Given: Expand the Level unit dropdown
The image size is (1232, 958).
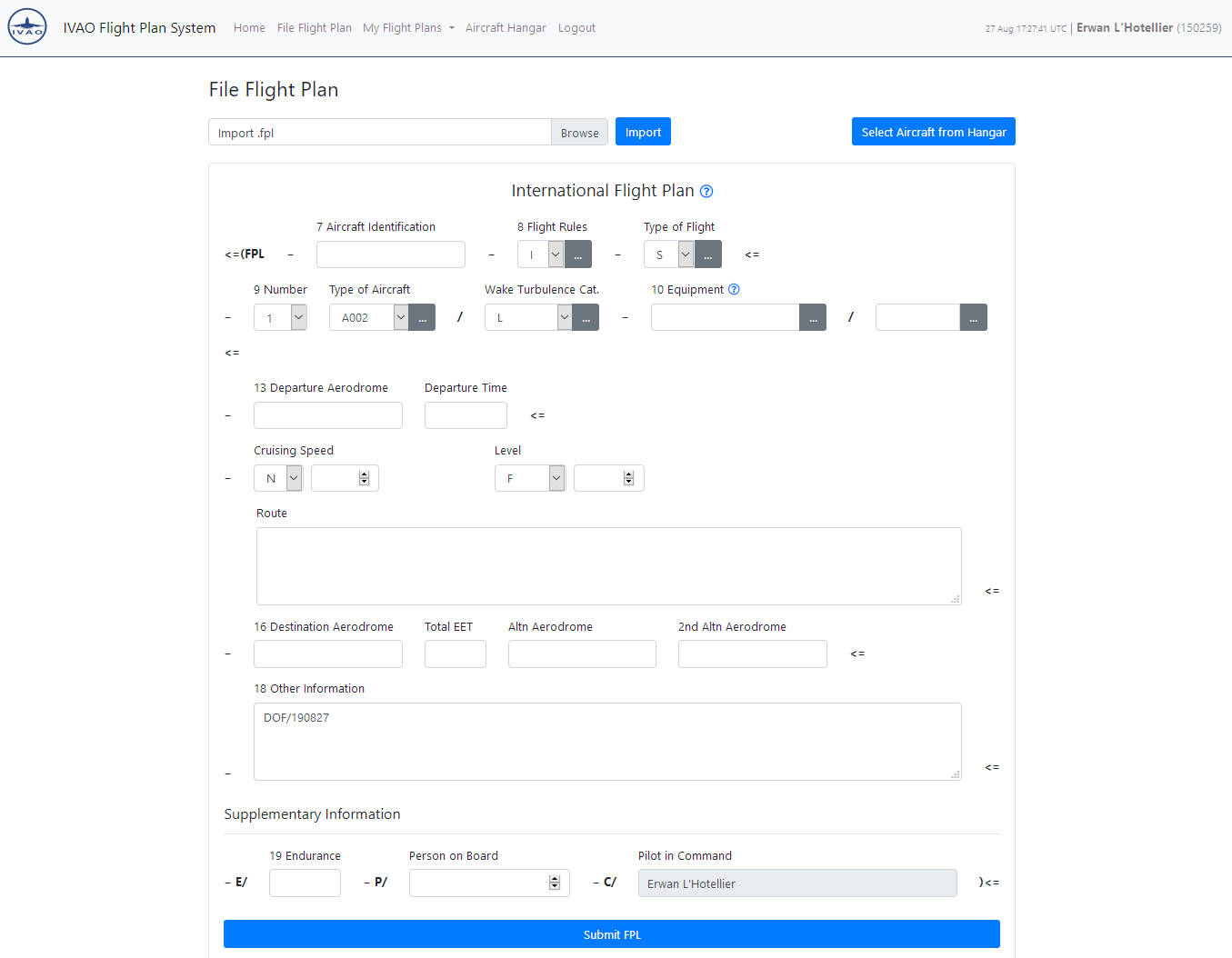Looking at the screenshot, I should (x=556, y=479).
